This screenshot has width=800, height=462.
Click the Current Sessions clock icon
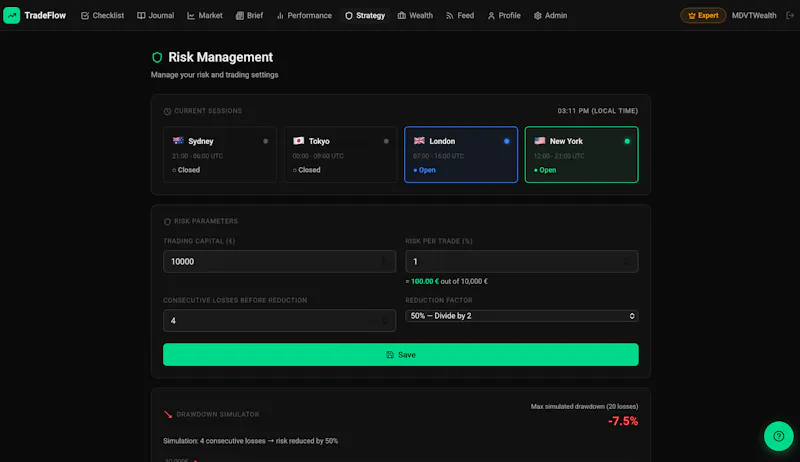167,111
